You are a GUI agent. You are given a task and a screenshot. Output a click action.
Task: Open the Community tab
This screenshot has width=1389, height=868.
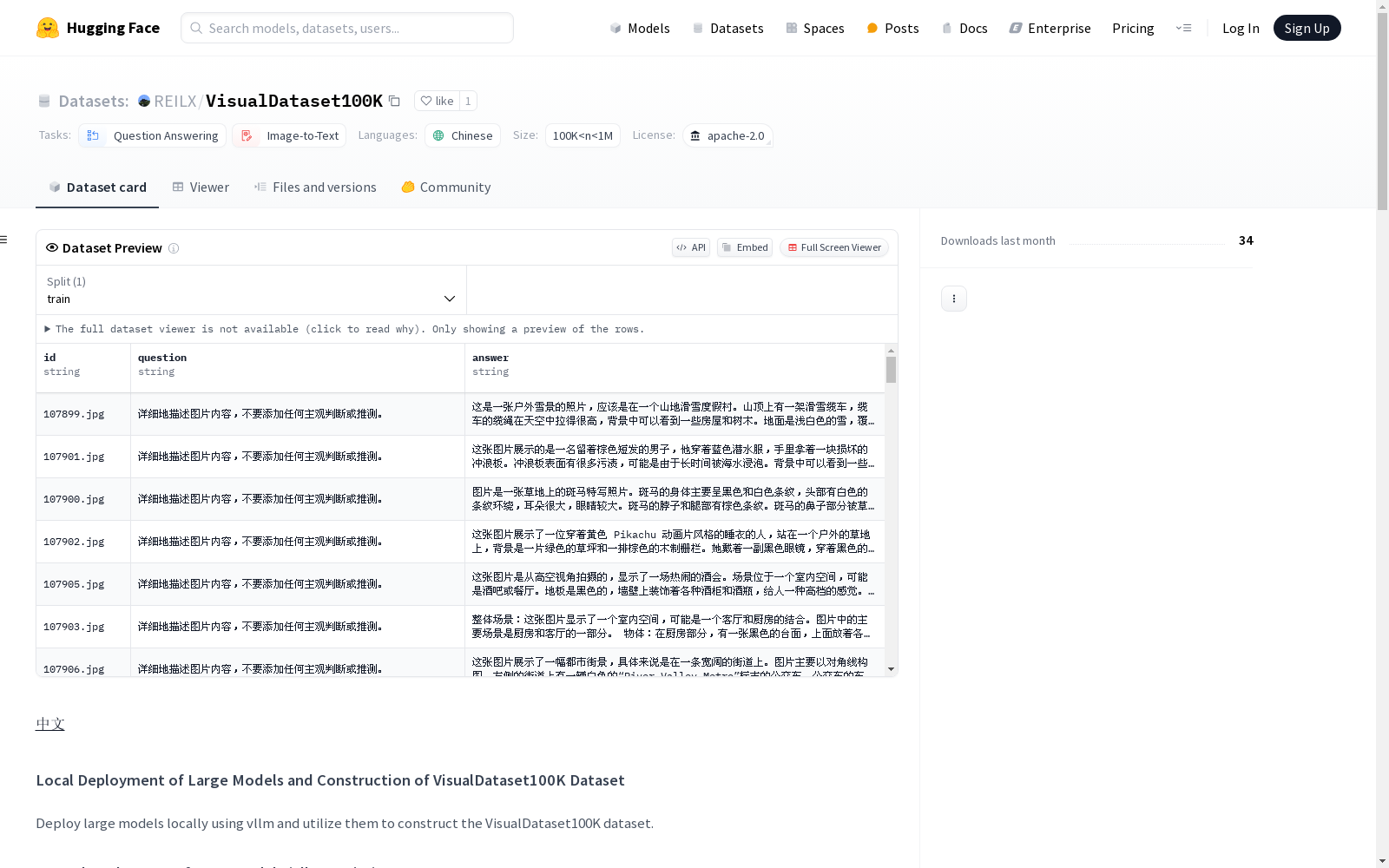[x=446, y=187]
